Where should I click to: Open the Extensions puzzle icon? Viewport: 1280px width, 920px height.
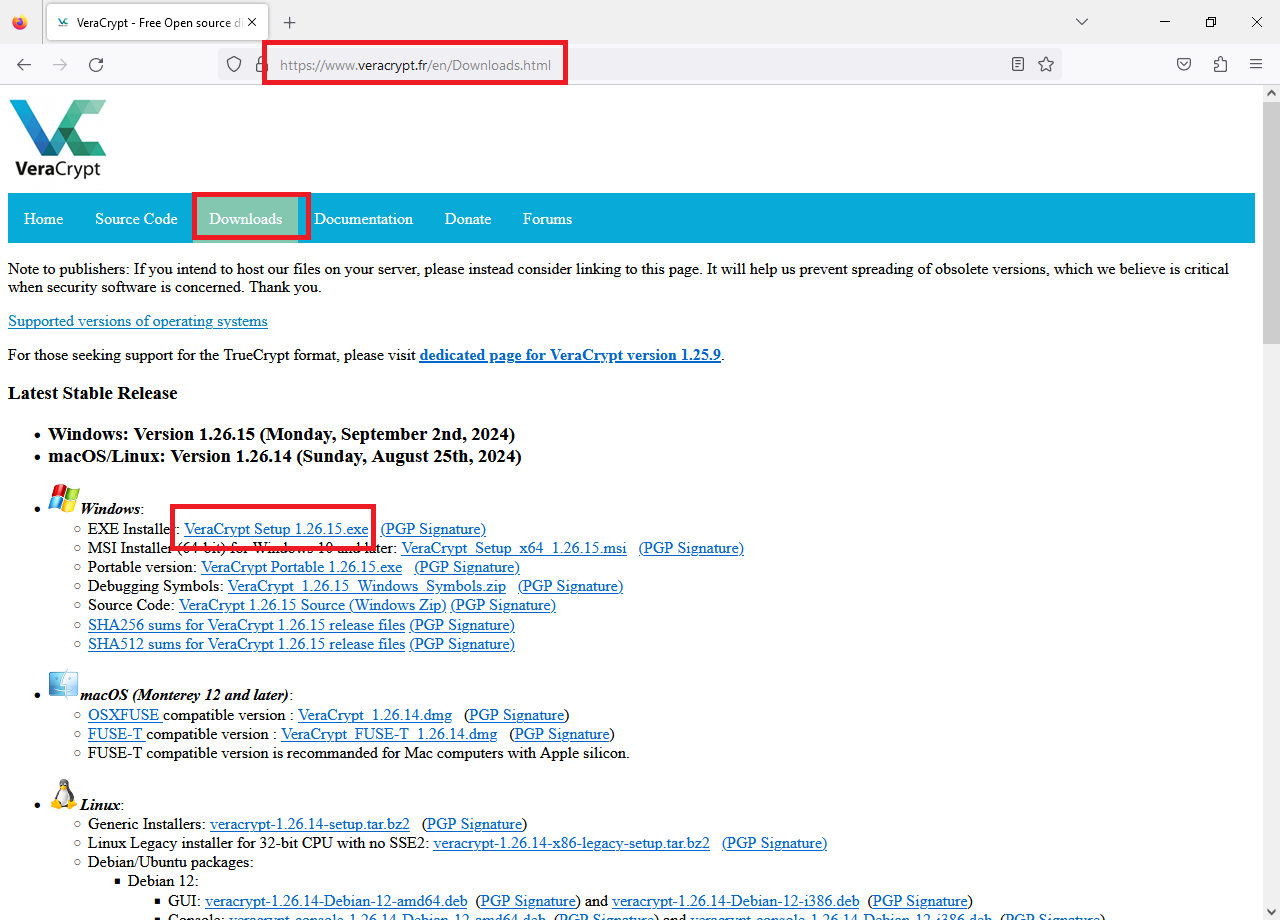tap(1220, 64)
